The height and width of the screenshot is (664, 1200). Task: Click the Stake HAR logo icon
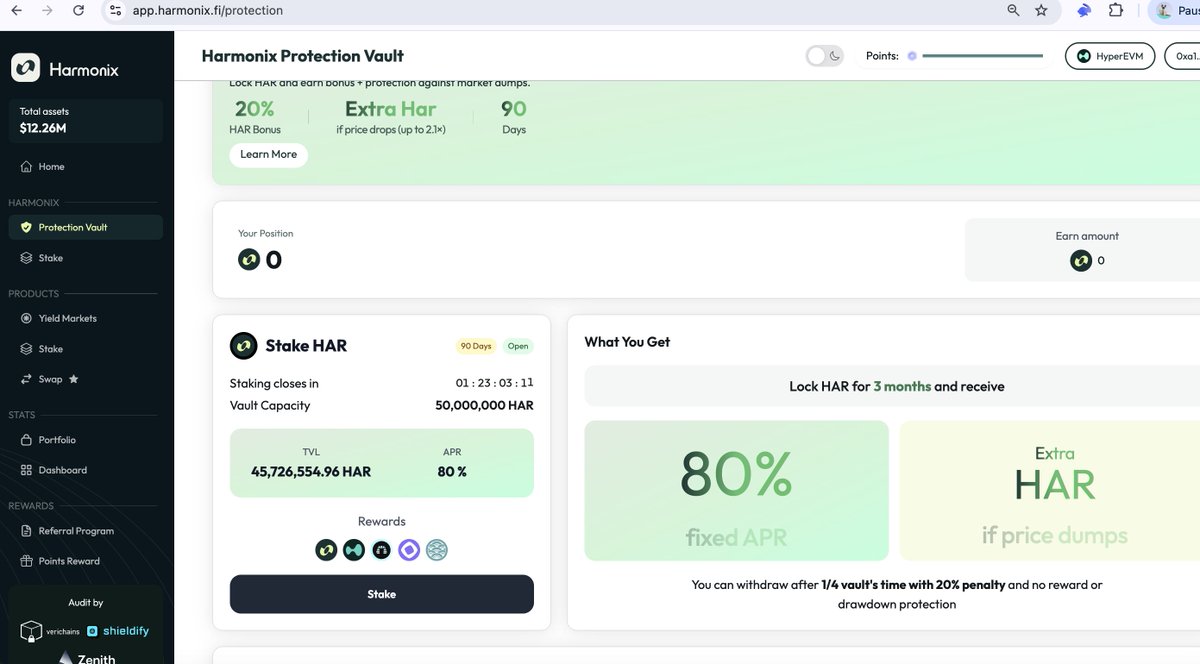coord(244,346)
